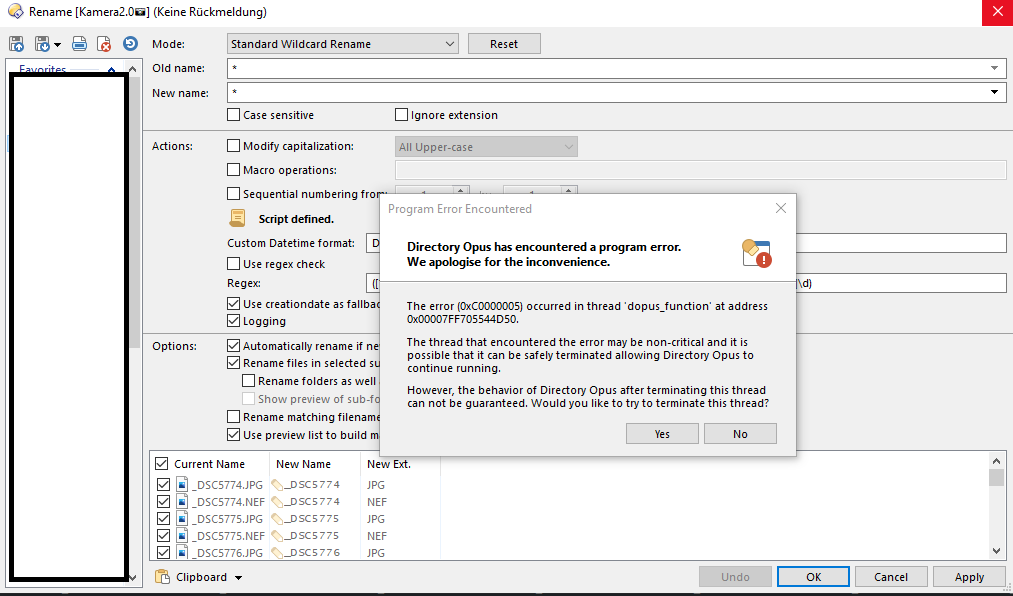
Task: Toggle the Current Name header select-all checkbox
Action: (x=162, y=464)
